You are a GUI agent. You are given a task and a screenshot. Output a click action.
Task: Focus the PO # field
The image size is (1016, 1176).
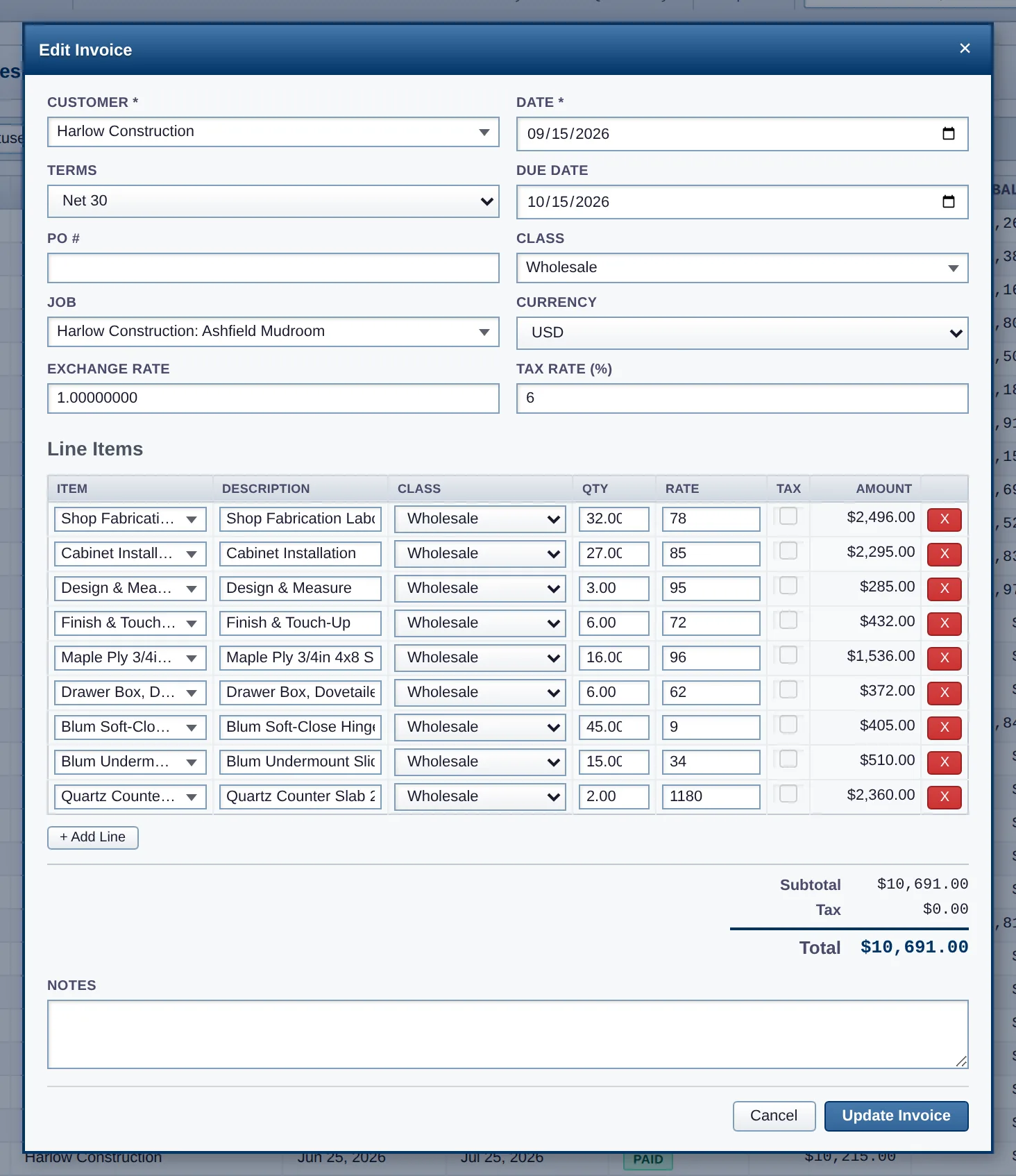click(x=273, y=268)
